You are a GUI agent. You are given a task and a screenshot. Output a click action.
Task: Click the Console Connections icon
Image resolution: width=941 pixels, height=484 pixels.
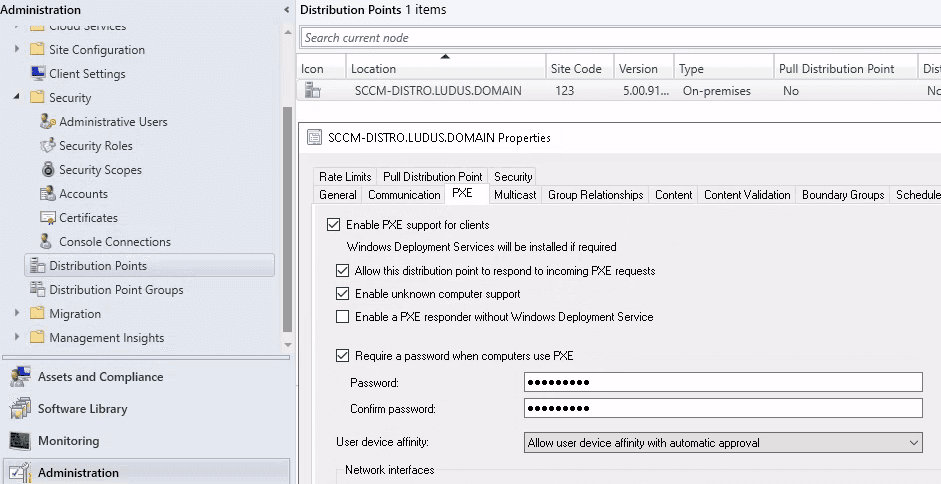pos(46,241)
